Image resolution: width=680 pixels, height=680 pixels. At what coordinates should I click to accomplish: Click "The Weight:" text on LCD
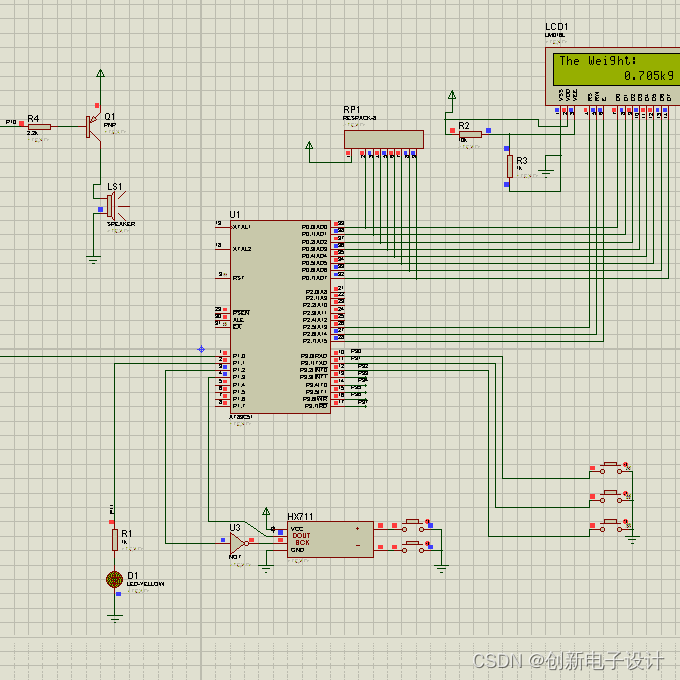(598, 61)
